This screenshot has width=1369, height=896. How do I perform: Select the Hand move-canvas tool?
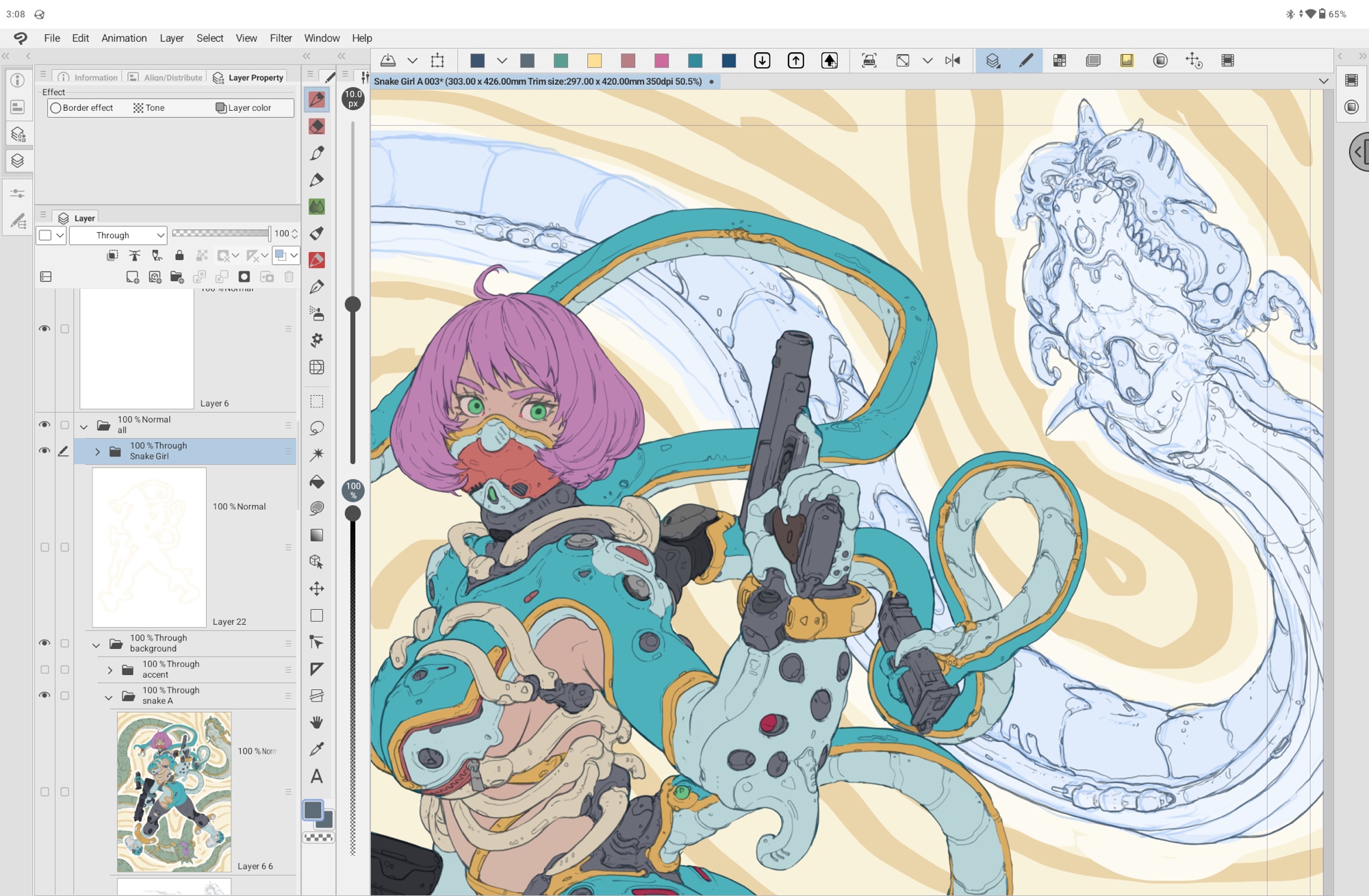(x=316, y=722)
